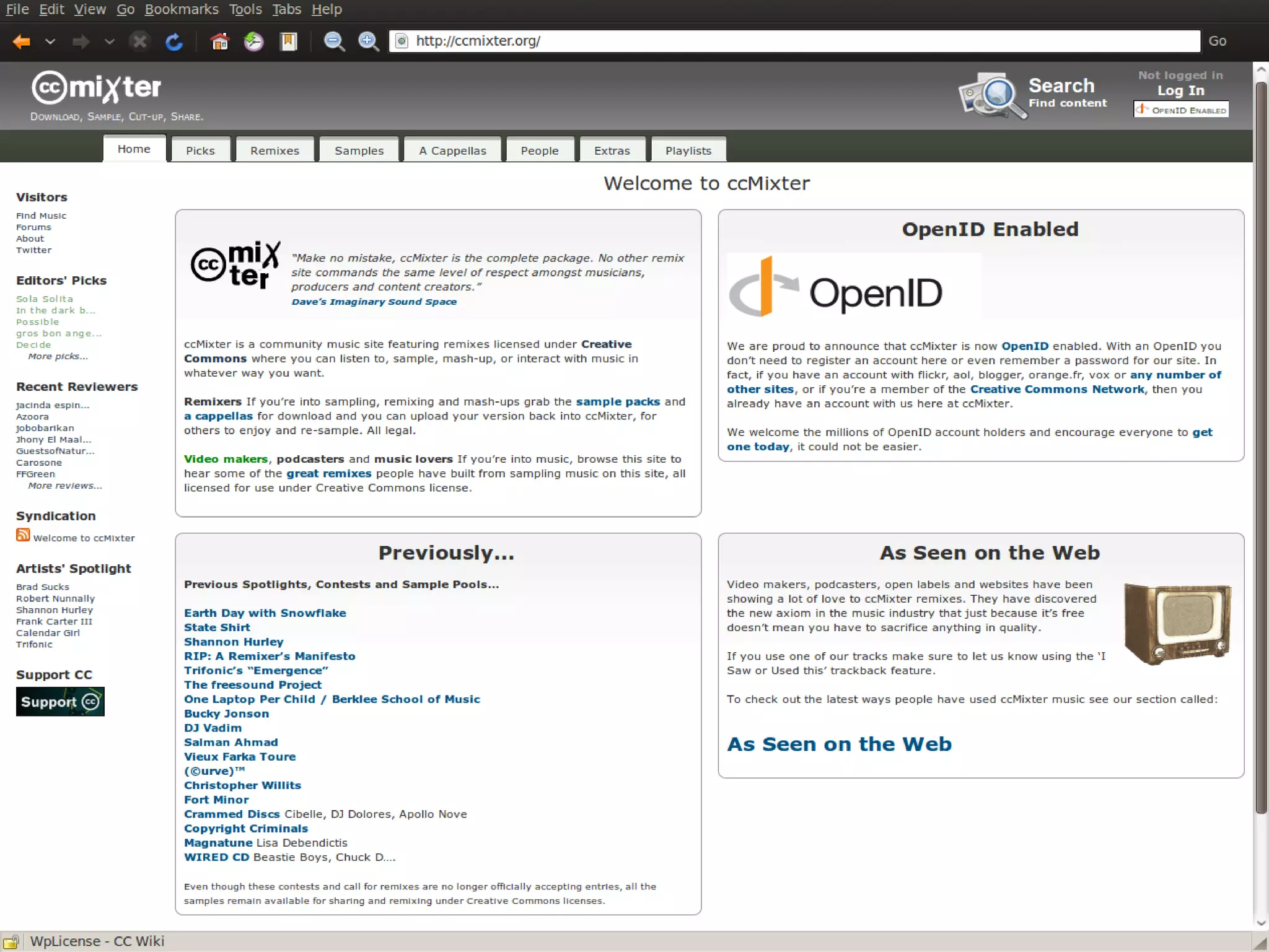Go to the browser home page icon

pyautogui.click(x=219, y=41)
